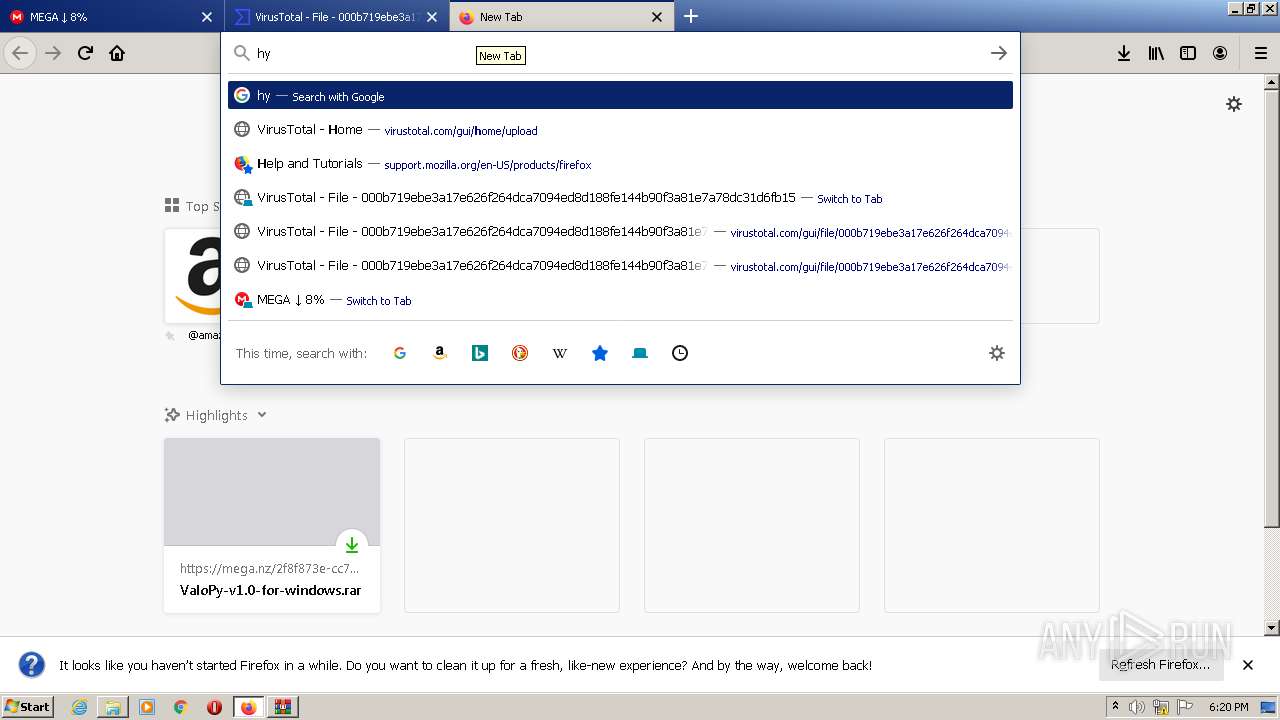1280x720 pixels.
Task: Select 'hy — Search with Google' suggestion
Action: point(620,96)
